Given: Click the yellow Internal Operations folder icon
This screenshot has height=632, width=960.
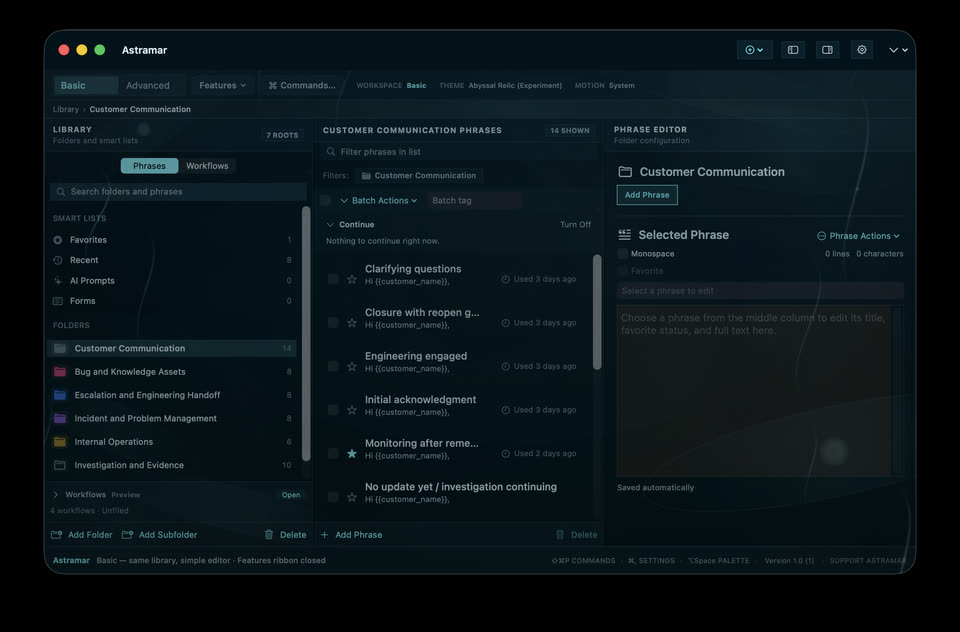Looking at the screenshot, I should coord(60,442).
